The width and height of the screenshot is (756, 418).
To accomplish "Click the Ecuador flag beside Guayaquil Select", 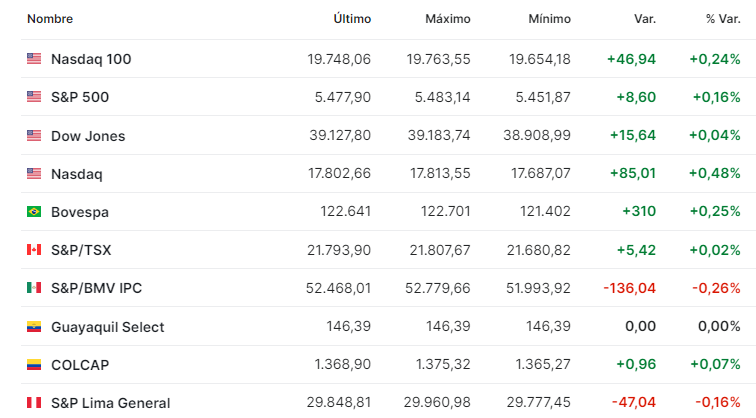I will [34, 327].
